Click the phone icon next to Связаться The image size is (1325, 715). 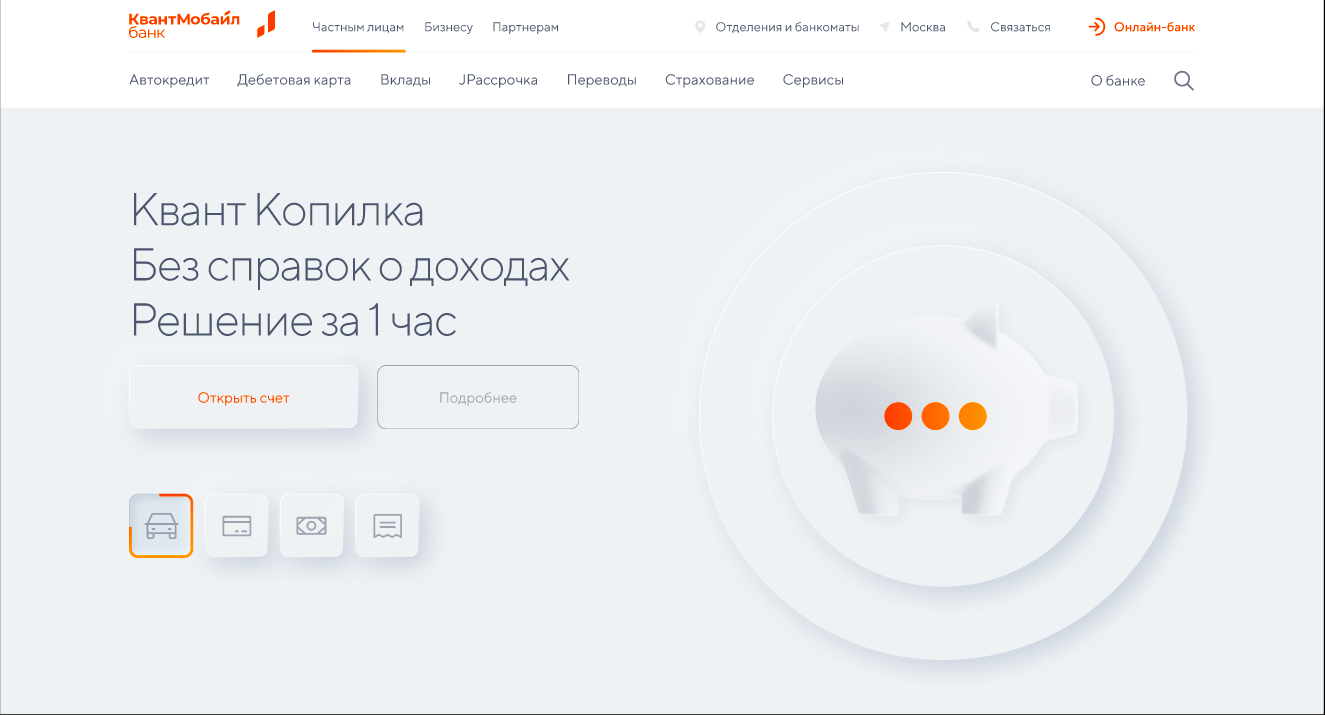972,27
